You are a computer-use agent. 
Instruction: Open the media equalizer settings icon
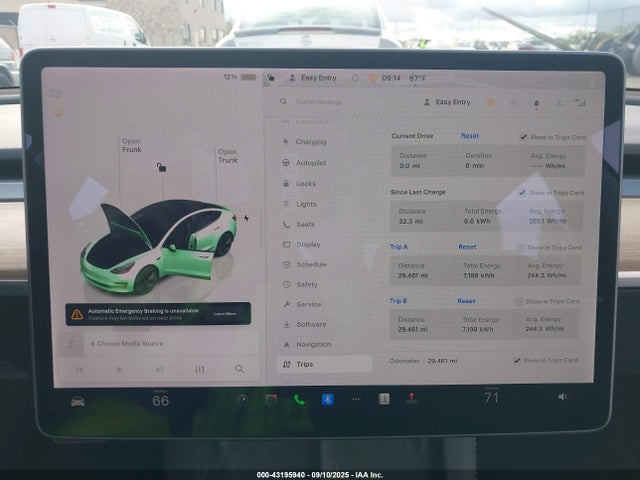pyautogui.click(x=199, y=369)
